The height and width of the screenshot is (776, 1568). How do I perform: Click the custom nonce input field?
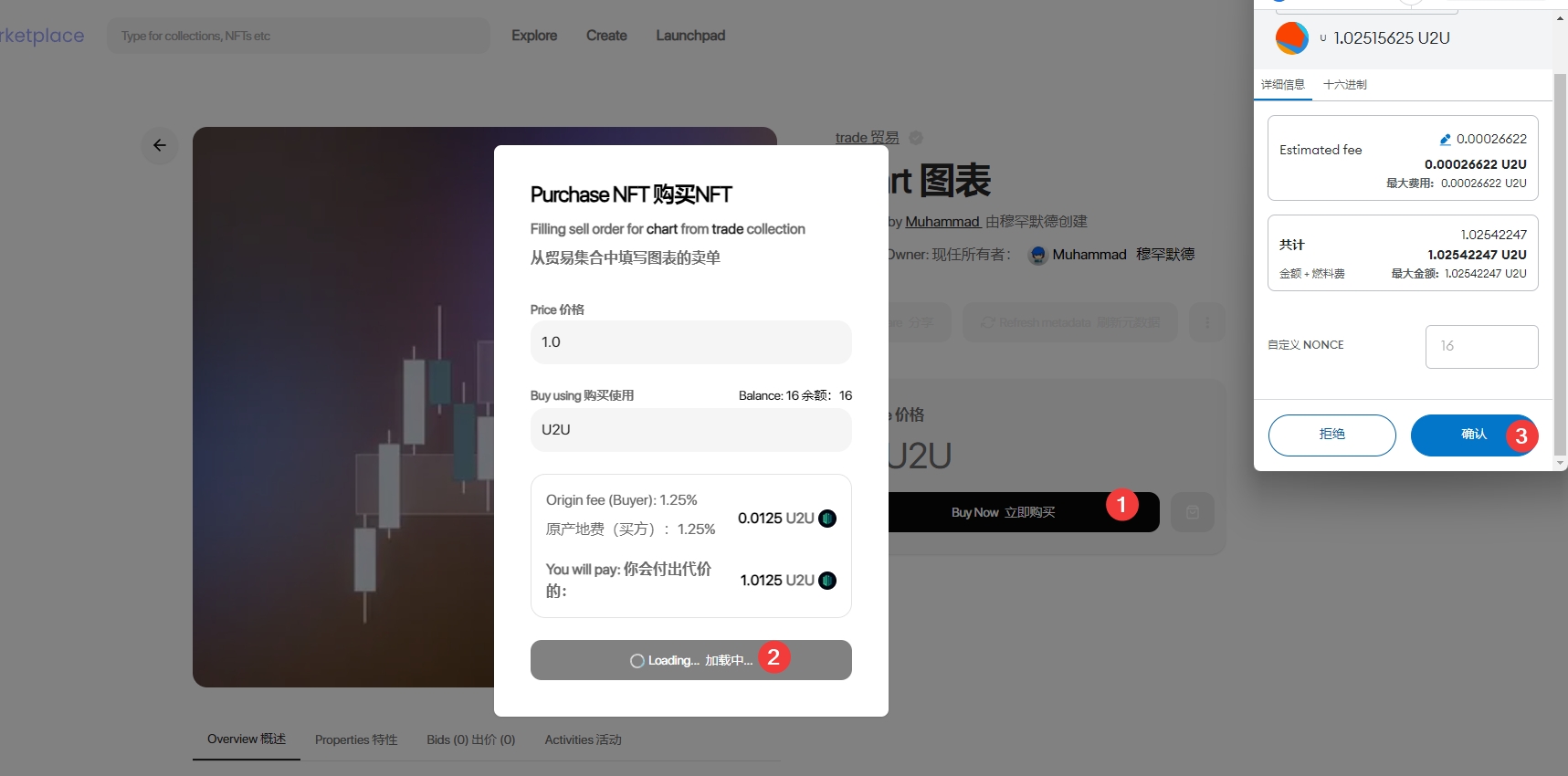pos(1481,346)
